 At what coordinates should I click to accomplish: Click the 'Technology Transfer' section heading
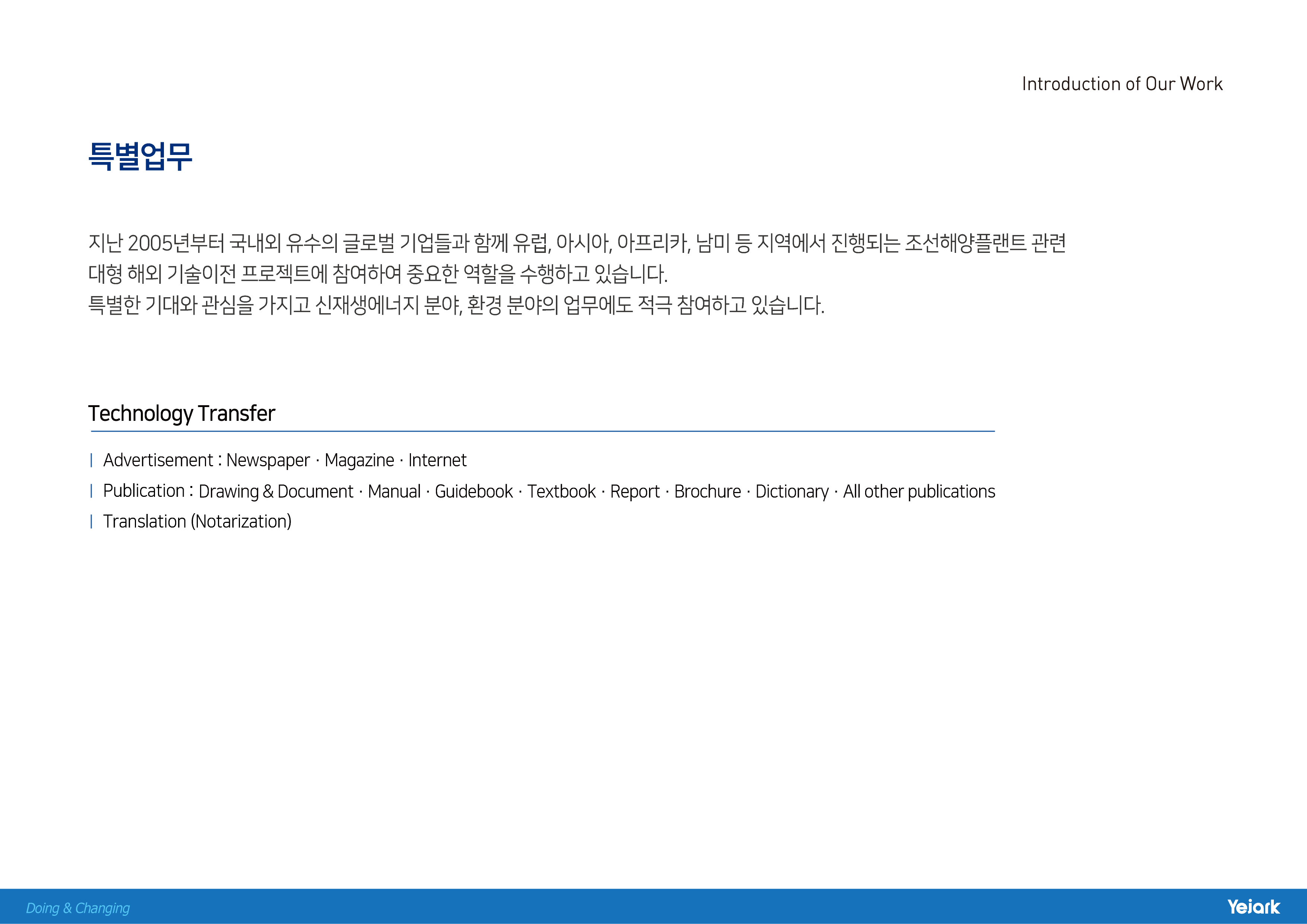click(181, 414)
